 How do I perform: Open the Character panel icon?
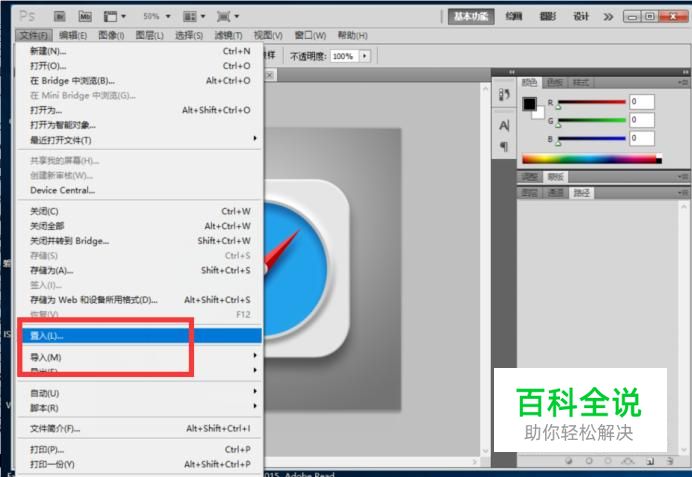point(504,126)
